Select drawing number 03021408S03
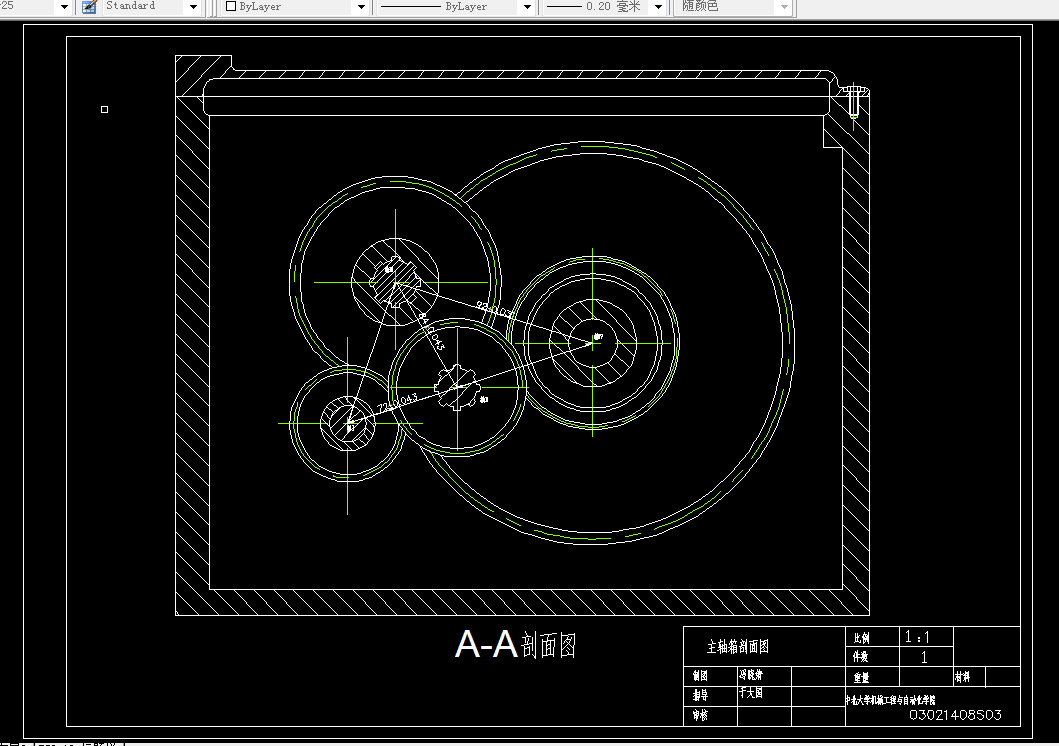 click(x=955, y=715)
